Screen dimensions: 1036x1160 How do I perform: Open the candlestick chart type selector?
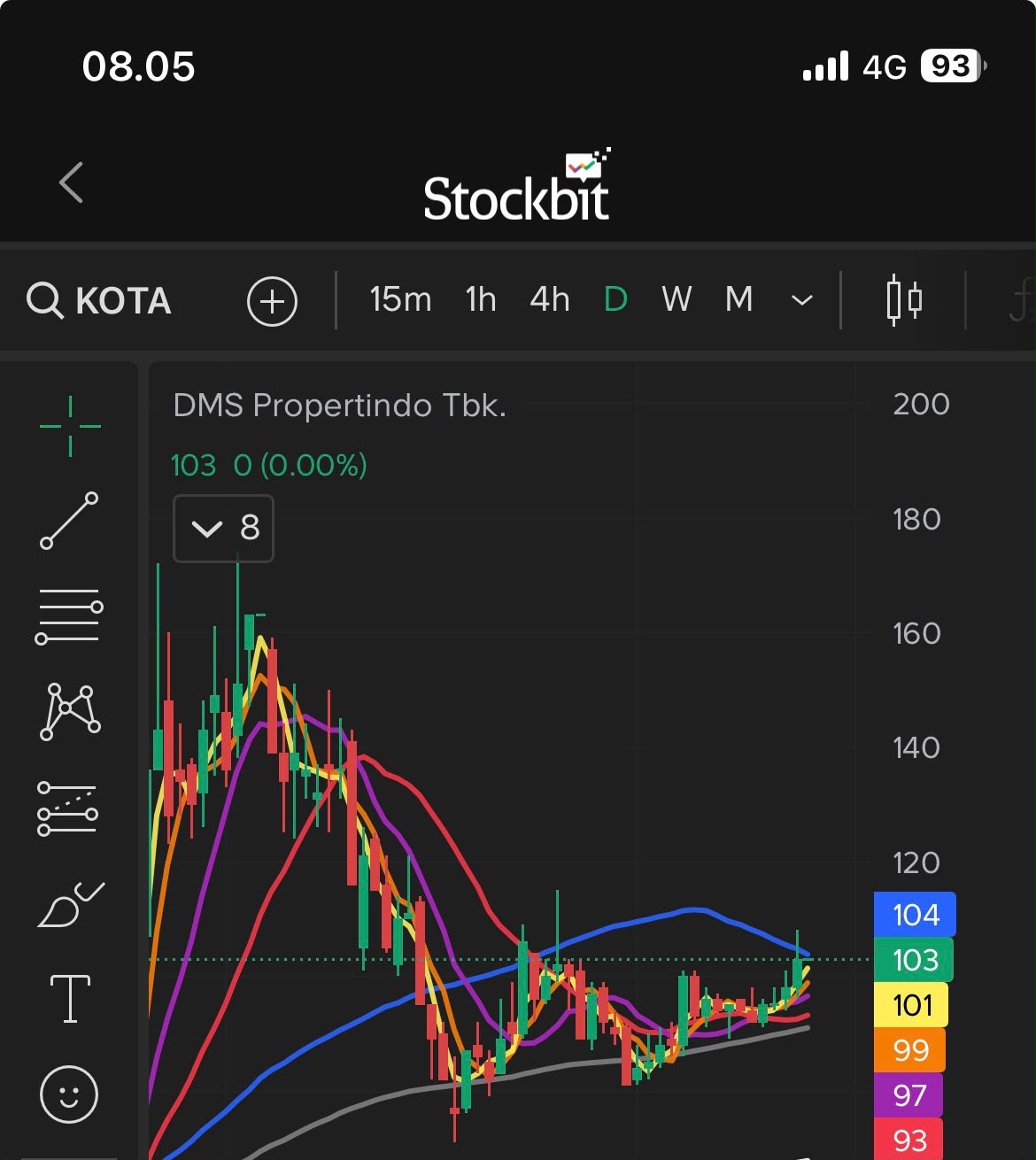click(904, 300)
